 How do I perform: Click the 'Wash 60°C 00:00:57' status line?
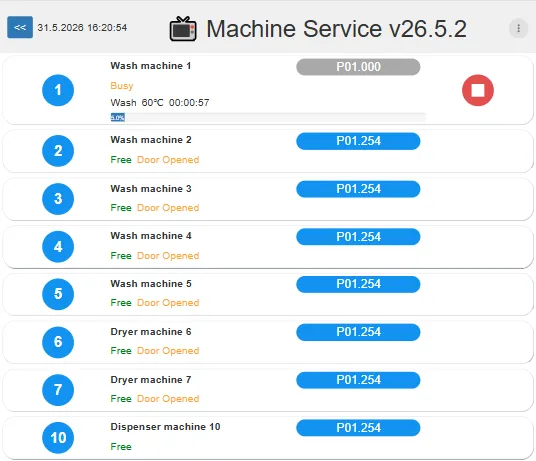coord(160,103)
